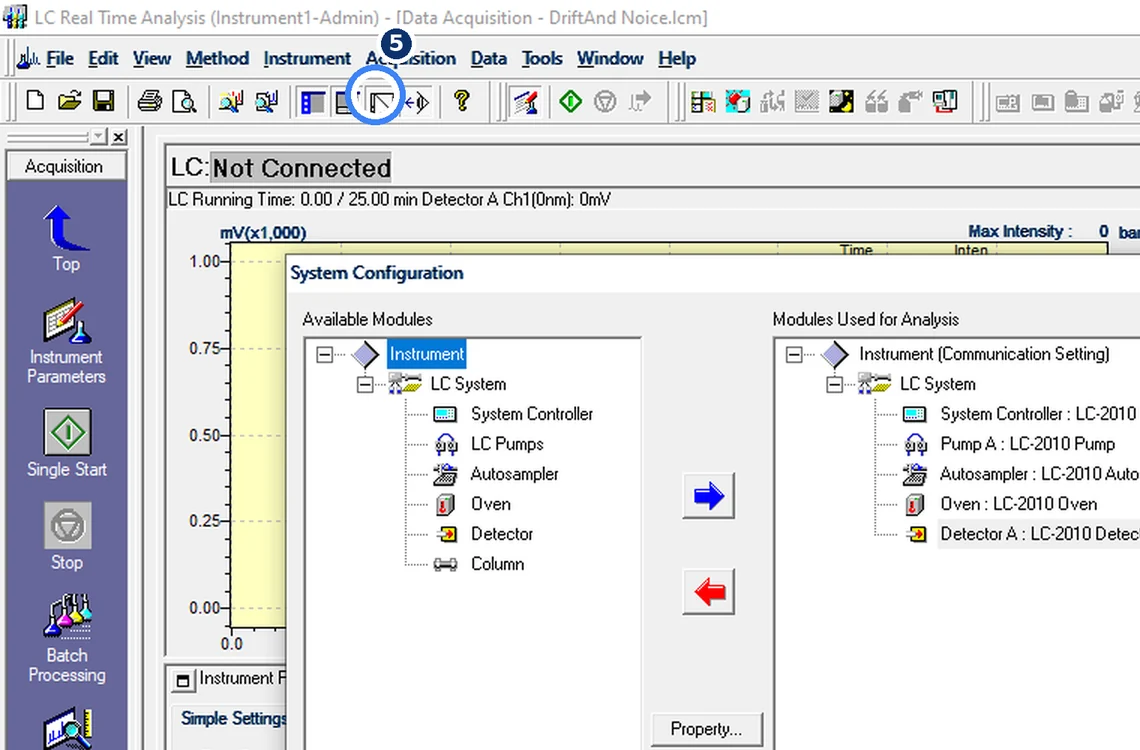Collapse LC System in Modules Used

tap(835, 384)
